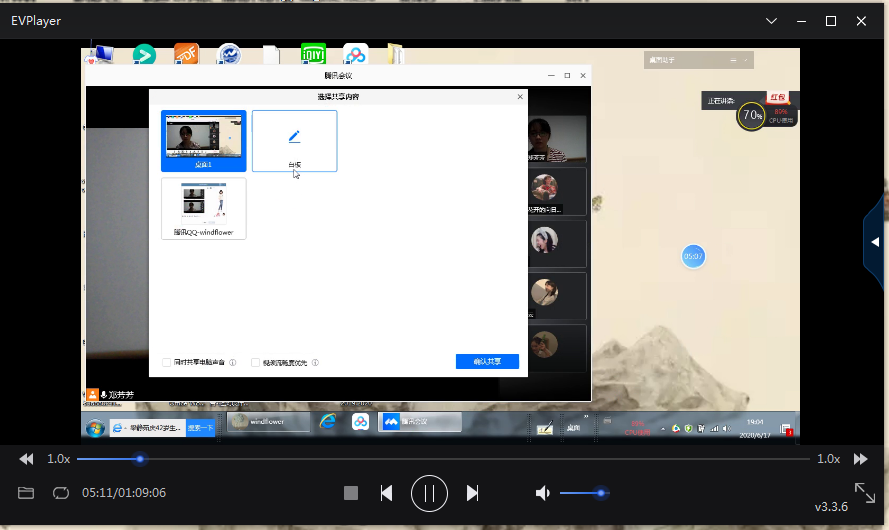
Task: Open the orange PDF desktop icon
Action: click(x=186, y=54)
